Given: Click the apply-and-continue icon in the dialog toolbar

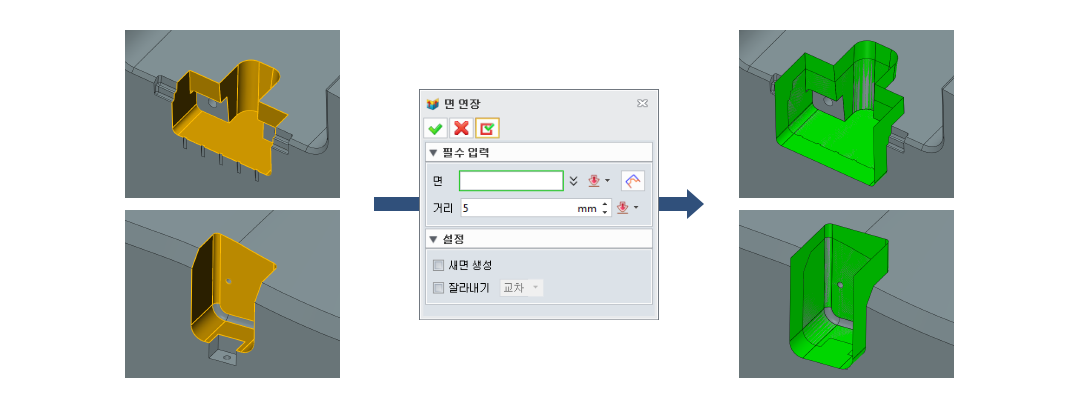Looking at the screenshot, I should coord(487,128).
